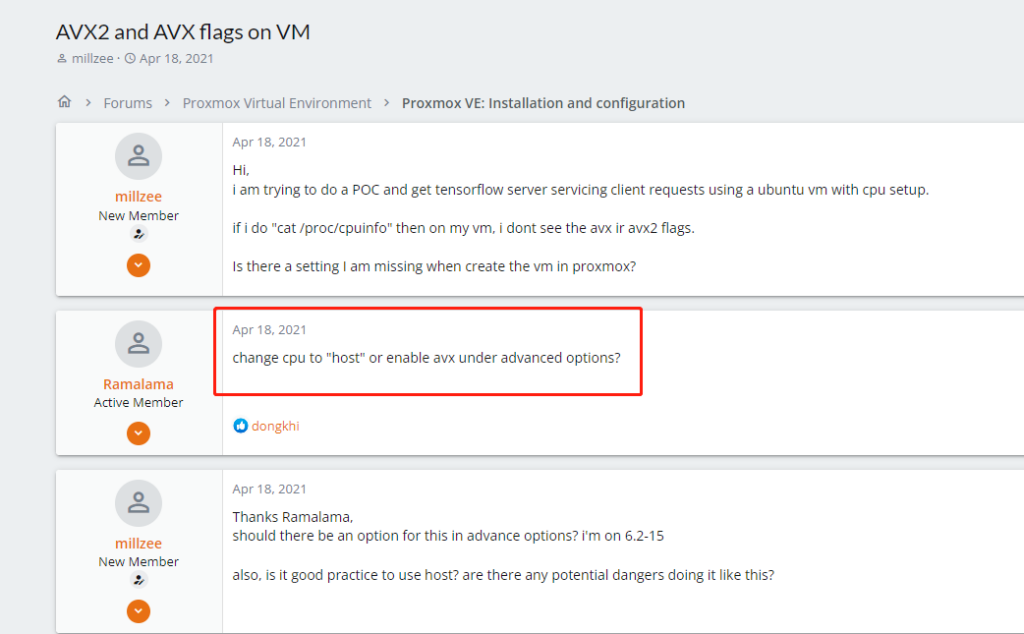This screenshot has width=1024, height=634.
Task: Open the Proxmox Virtual Environment breadcrumb
Action: pyautogui.click(x=277, y=103)
